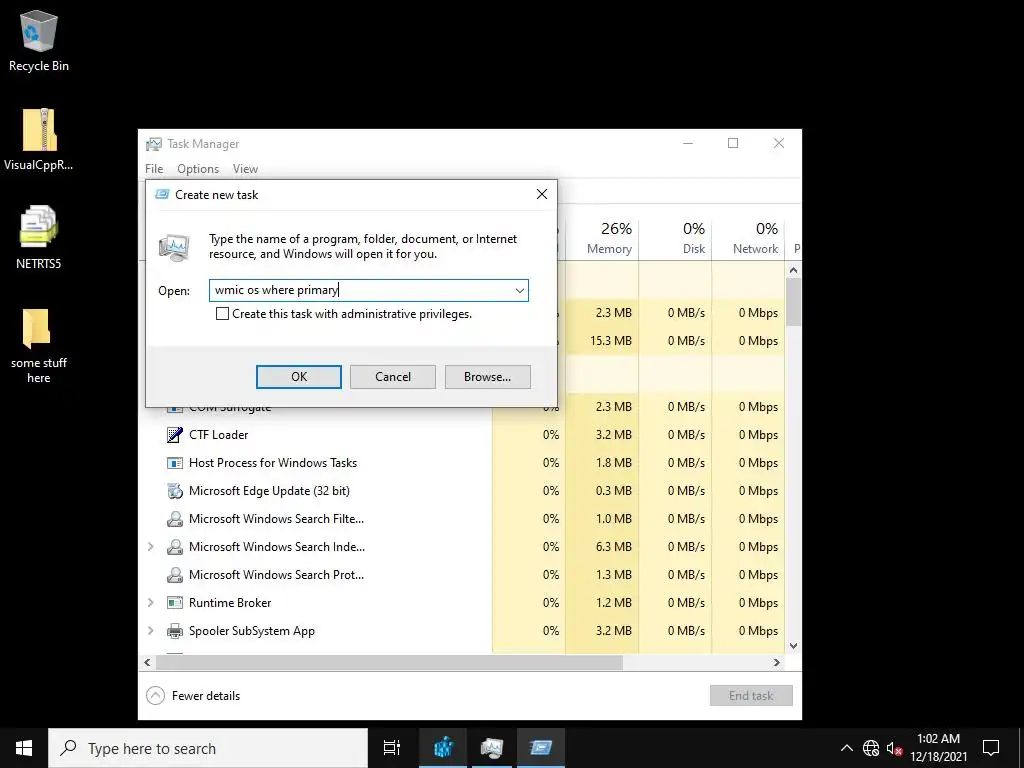Sort processes by Disk column
Image resolution: width=1024 pixels, height=768 pixels.
(x=677, y=238)
